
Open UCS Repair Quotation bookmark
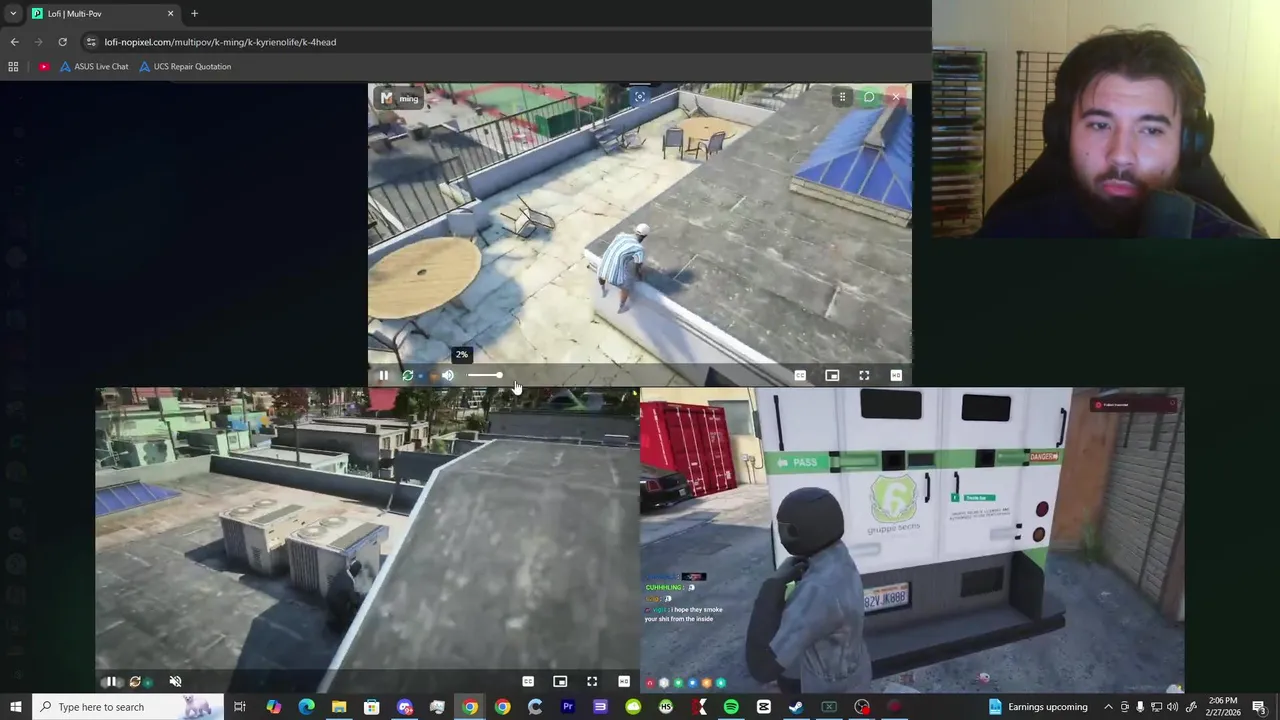coord(185,66)
